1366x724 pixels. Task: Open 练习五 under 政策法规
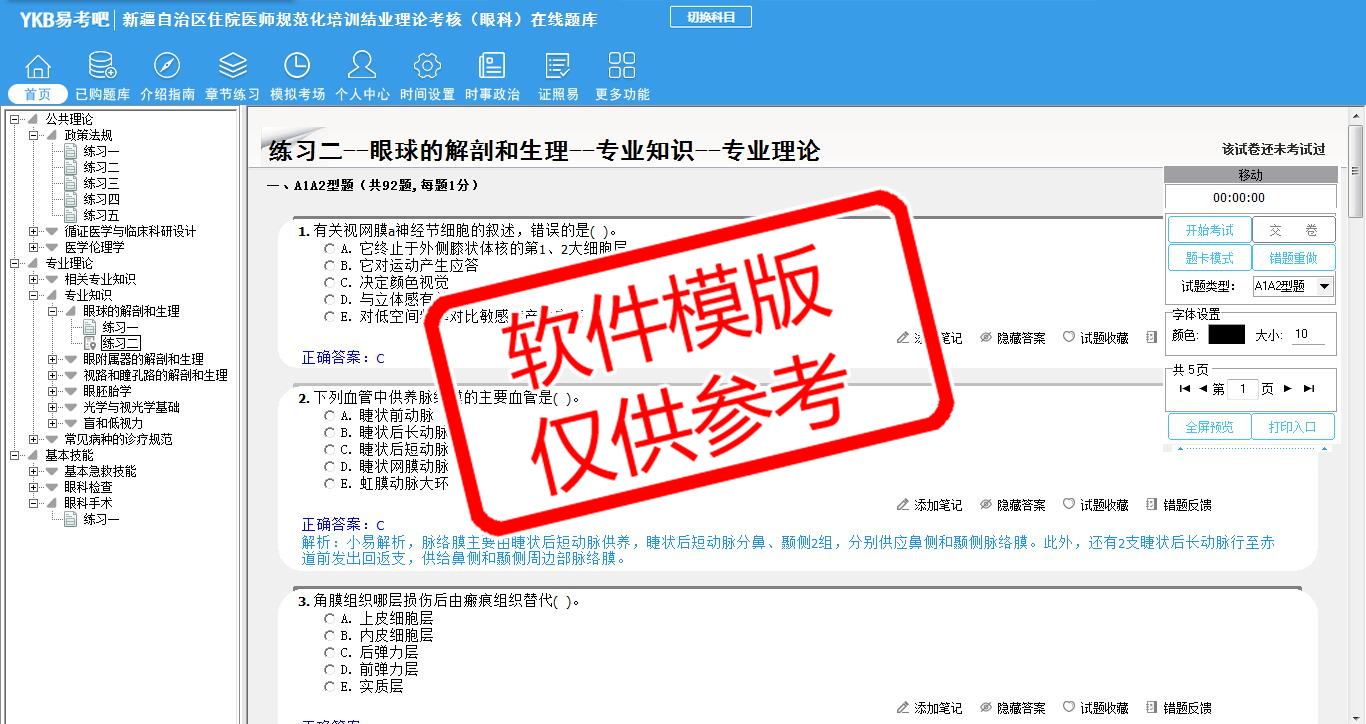[x=101, y=215]
